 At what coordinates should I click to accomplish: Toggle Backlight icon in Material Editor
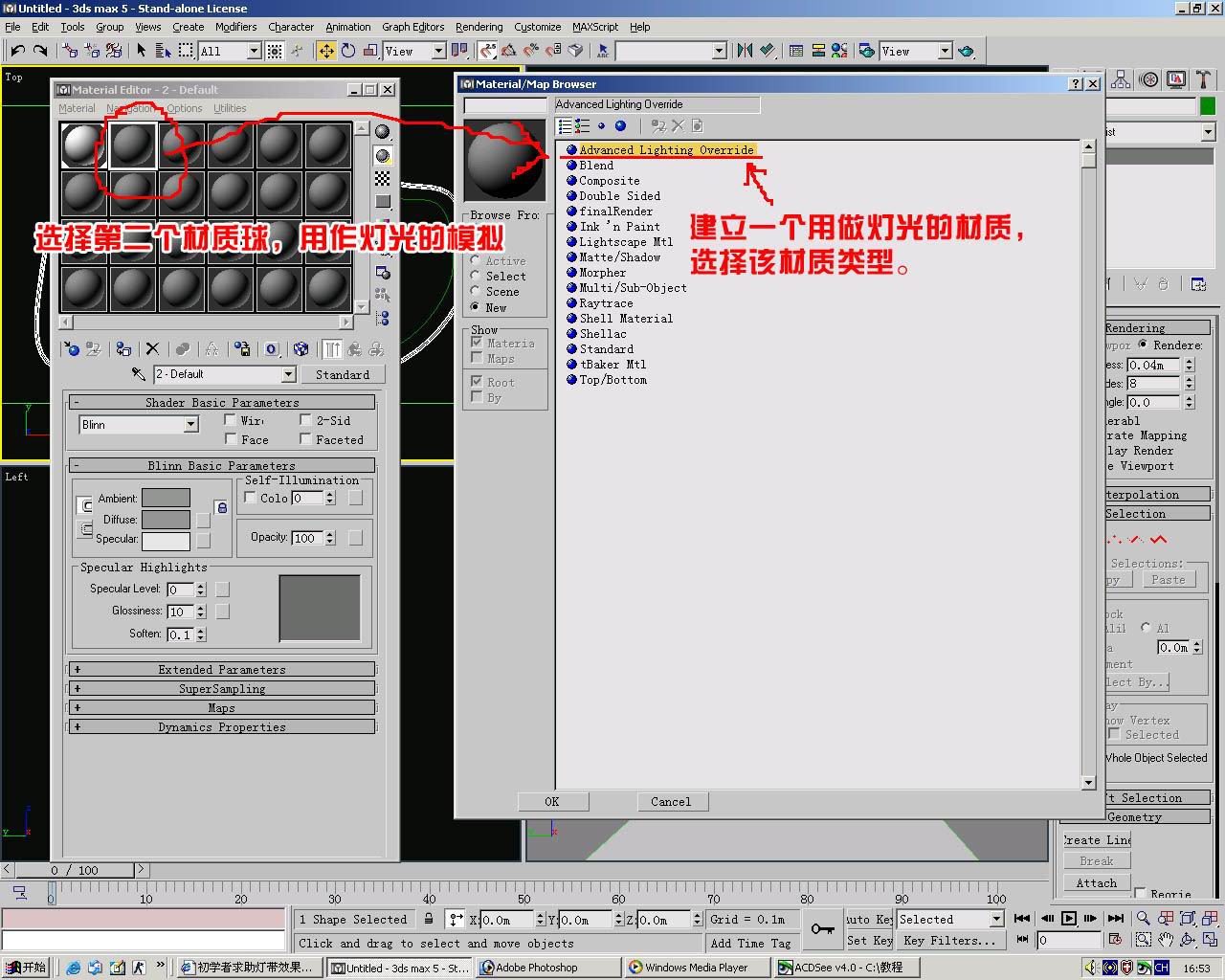(x=383, y=155)
